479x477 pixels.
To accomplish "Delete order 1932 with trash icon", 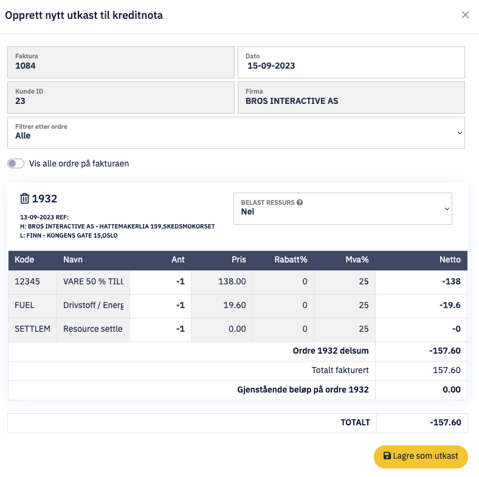I will click(25, 199).
